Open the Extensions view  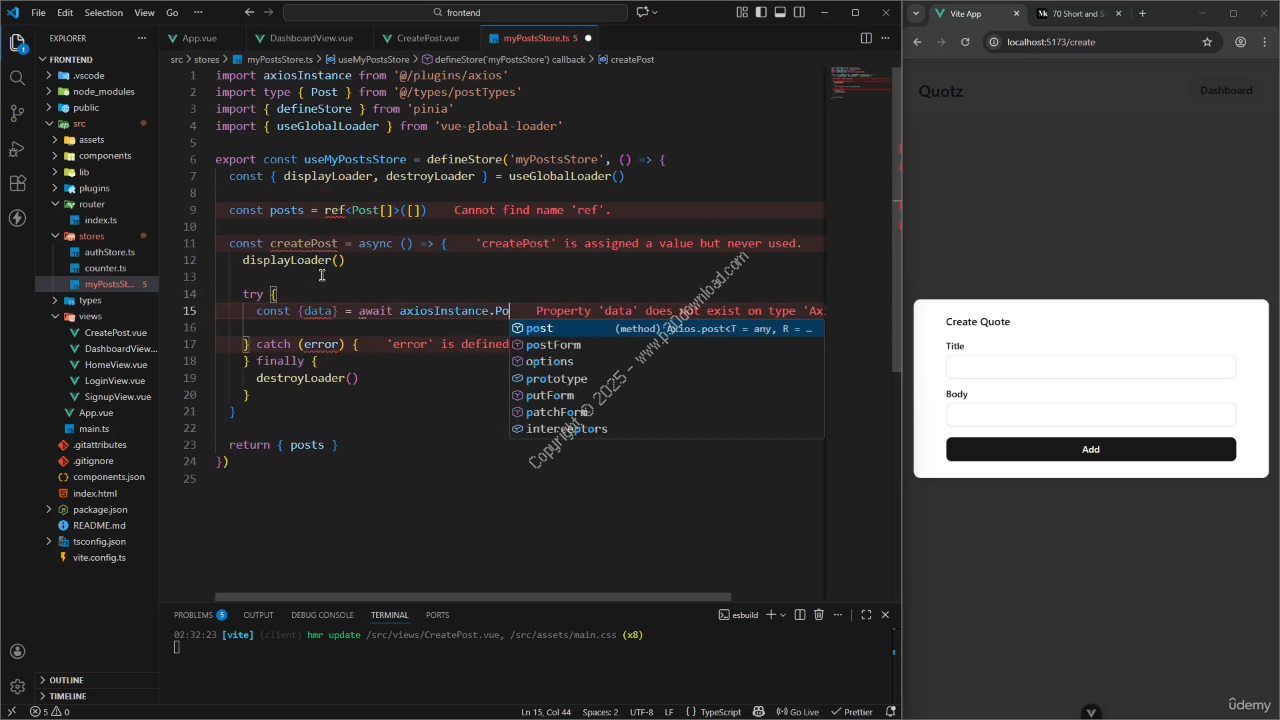point(17,184)
